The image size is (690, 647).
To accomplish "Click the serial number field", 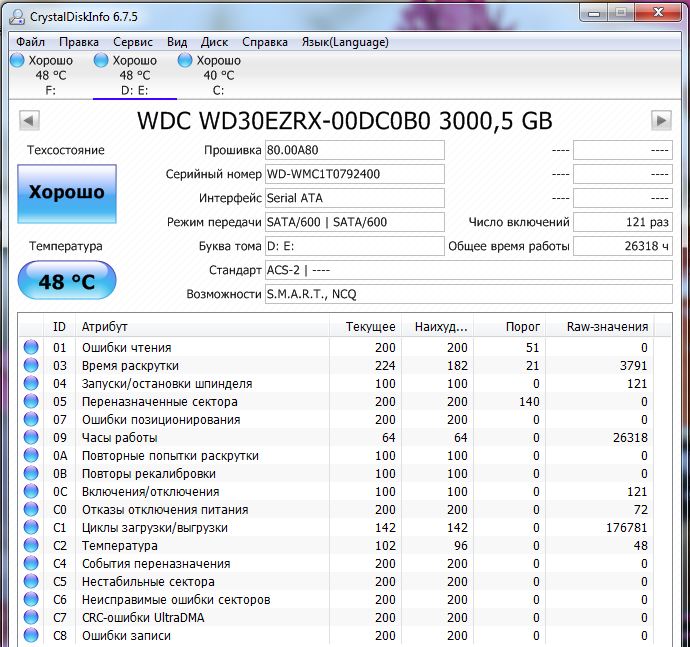I will tap(354, 174).
